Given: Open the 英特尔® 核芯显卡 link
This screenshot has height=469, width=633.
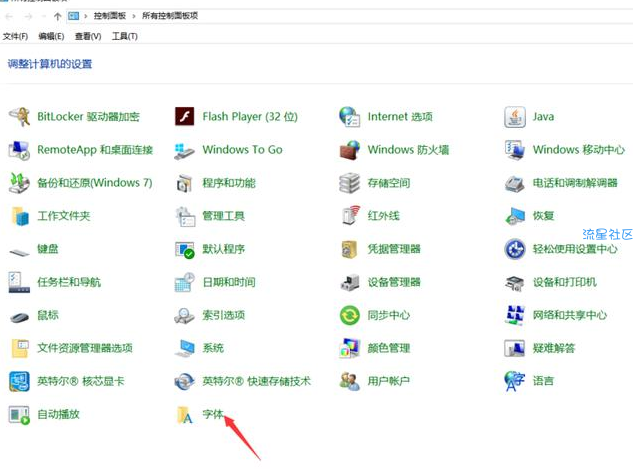Looking at the screenshot, I should [x=81, y=381].
